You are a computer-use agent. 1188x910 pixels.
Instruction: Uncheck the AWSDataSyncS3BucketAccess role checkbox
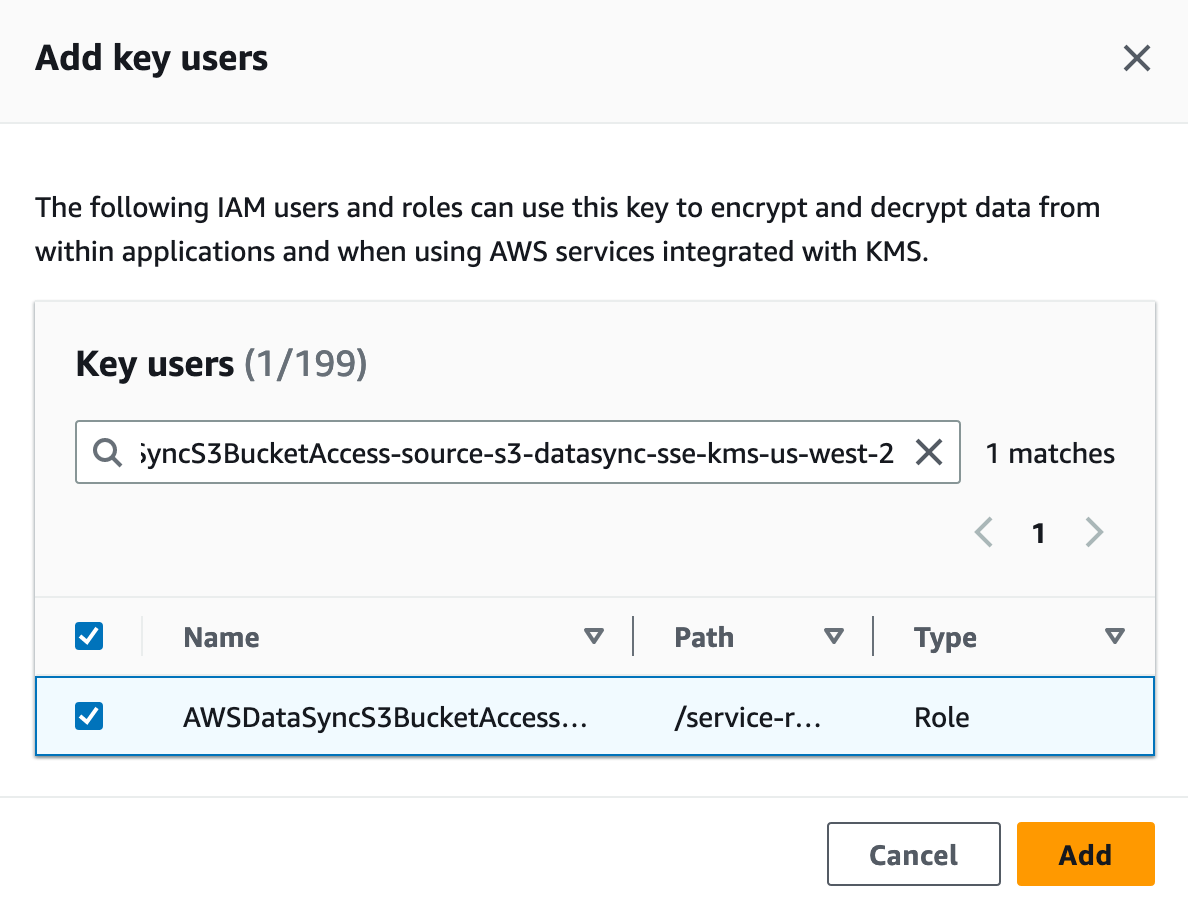coord(88,716)
